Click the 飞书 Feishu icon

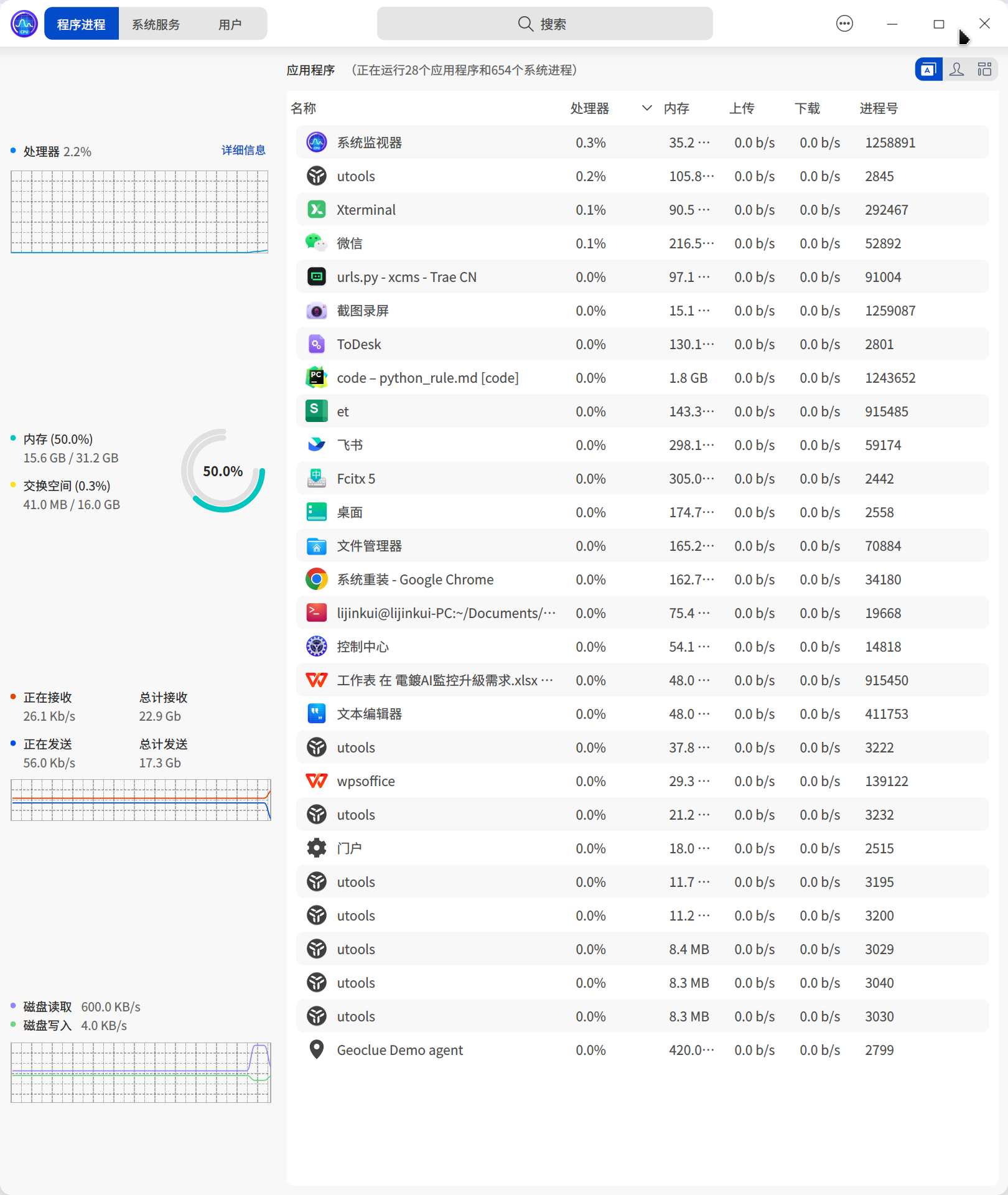tap(317, 445)
